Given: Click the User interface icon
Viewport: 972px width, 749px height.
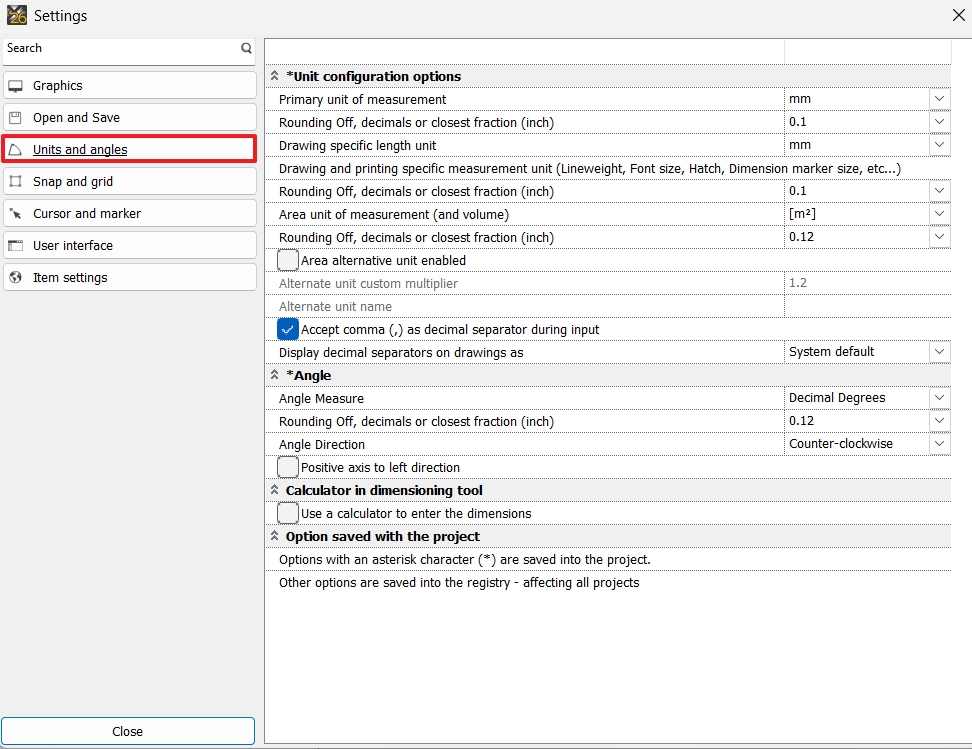Looking at the screenshot, I should click(x=15, y=246).
